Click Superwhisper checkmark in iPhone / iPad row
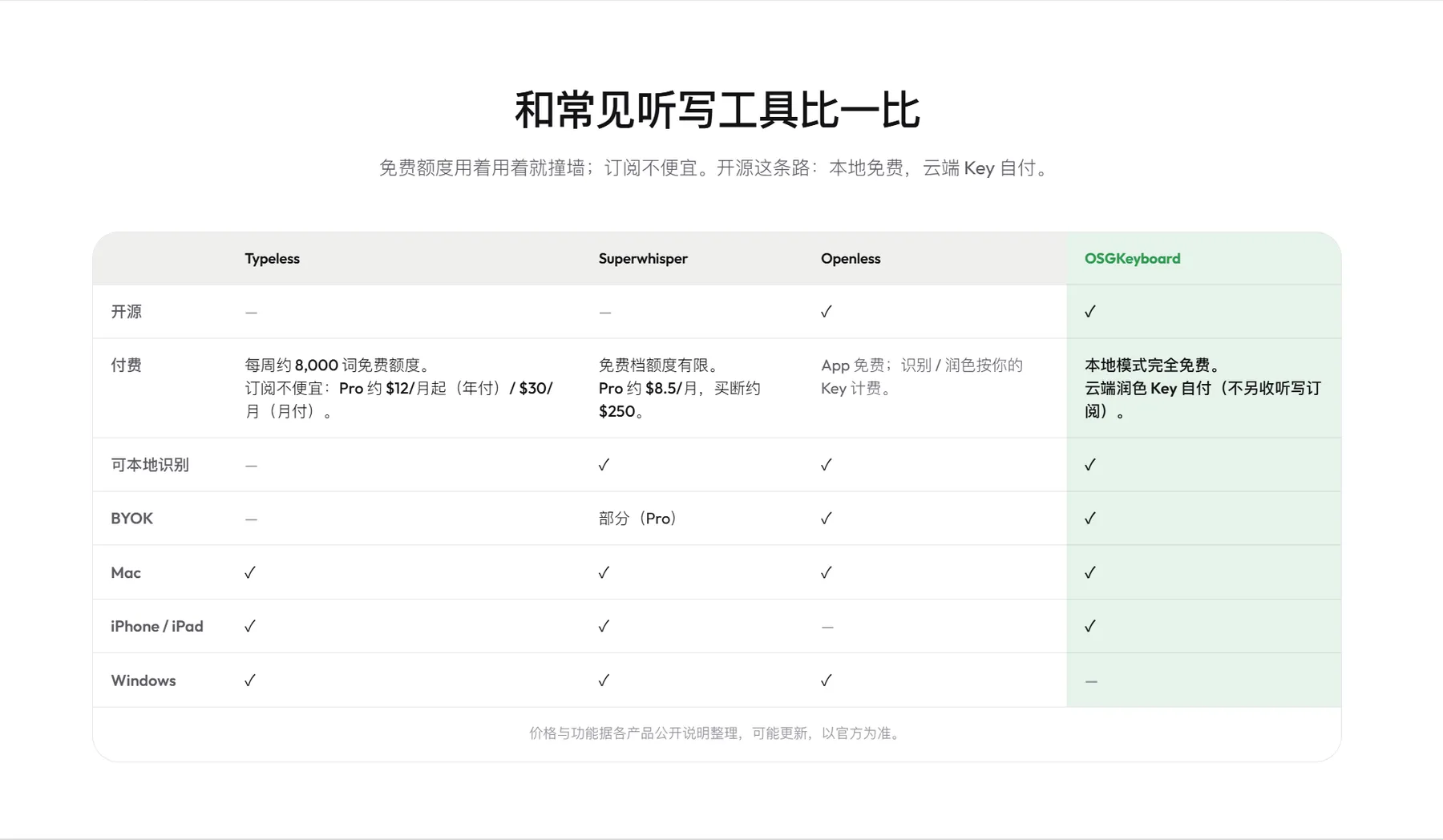The width and height of the screenshot is (1443, 840). (604, 626)
